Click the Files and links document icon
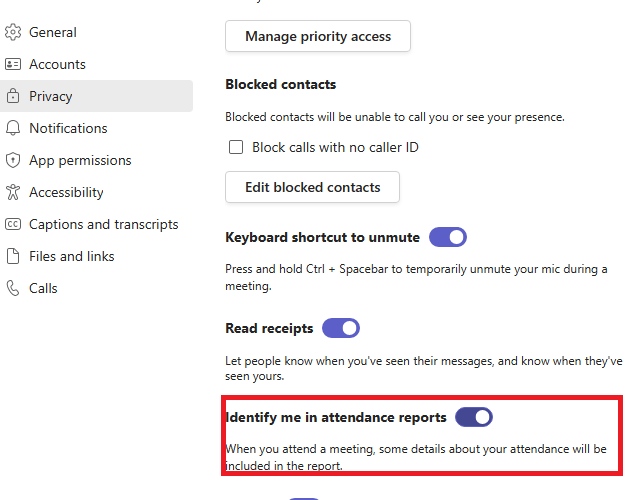The image size is (633, 500). pos(13,256)
